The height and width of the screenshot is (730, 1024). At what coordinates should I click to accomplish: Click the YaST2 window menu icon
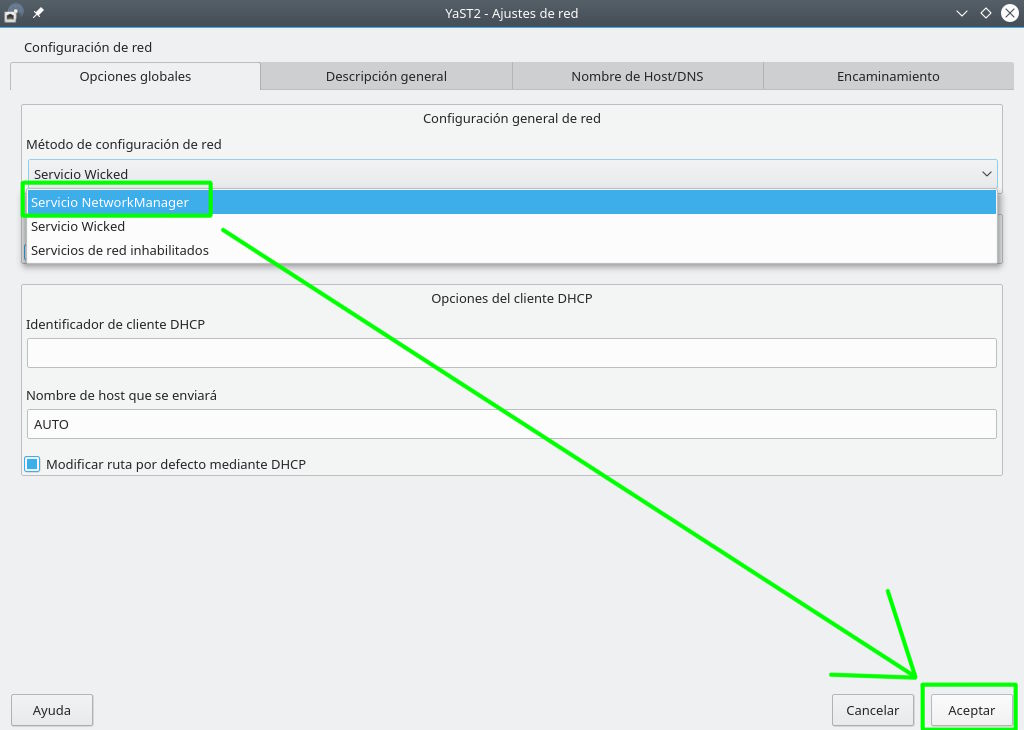(x=11, y=13)
